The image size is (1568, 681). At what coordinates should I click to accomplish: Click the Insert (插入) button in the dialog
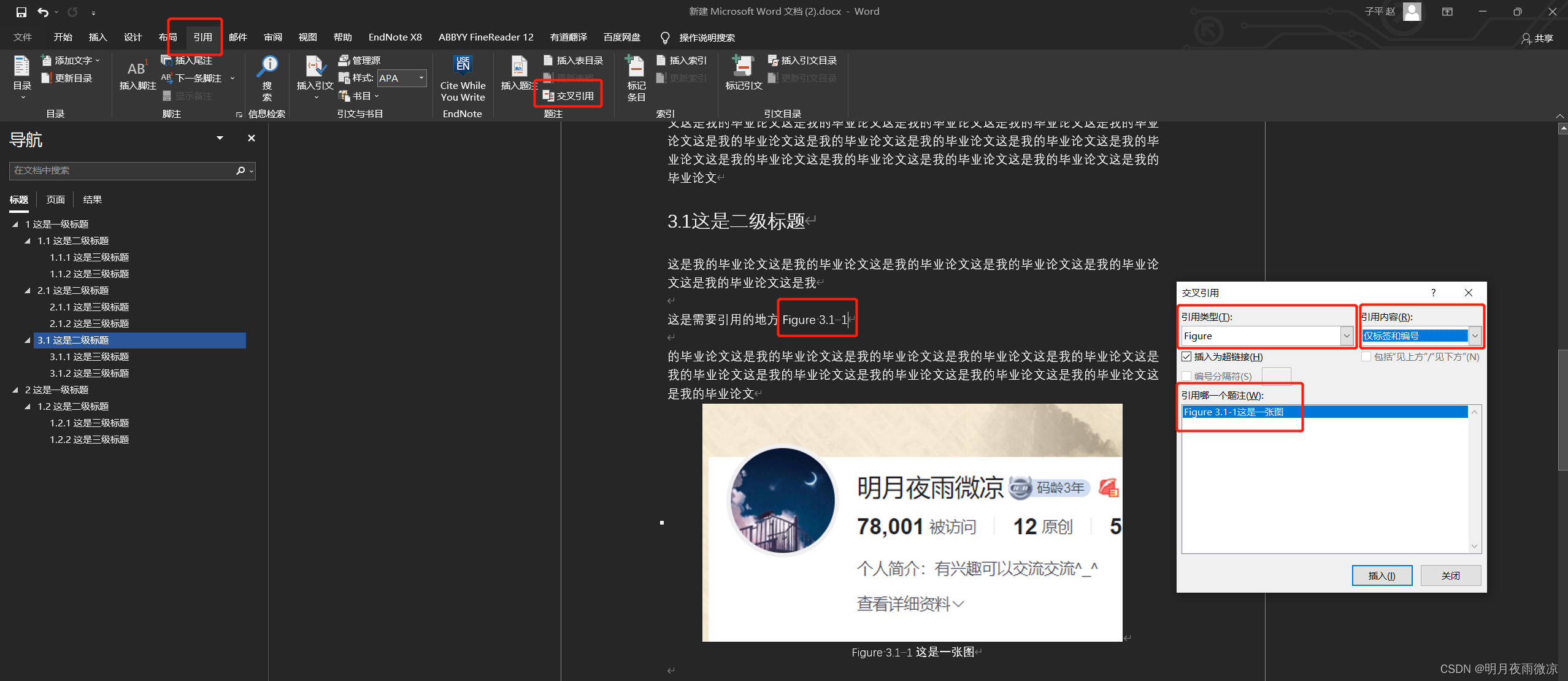[1382, 575]
